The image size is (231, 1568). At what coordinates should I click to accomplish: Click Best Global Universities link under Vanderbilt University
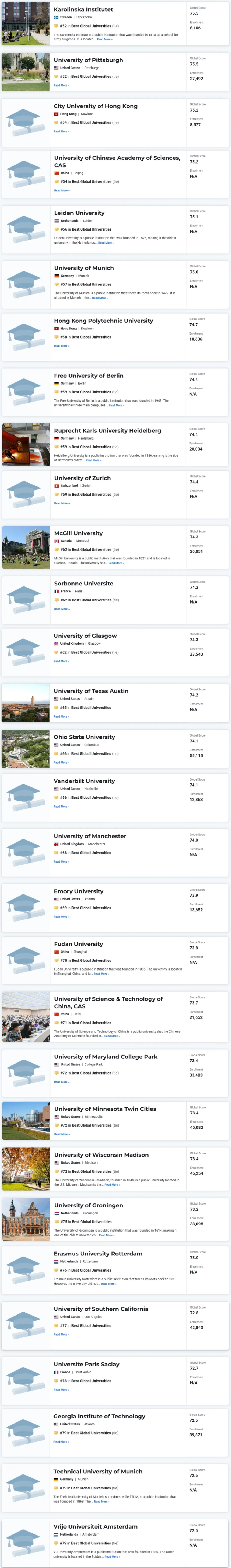point(91,797)
